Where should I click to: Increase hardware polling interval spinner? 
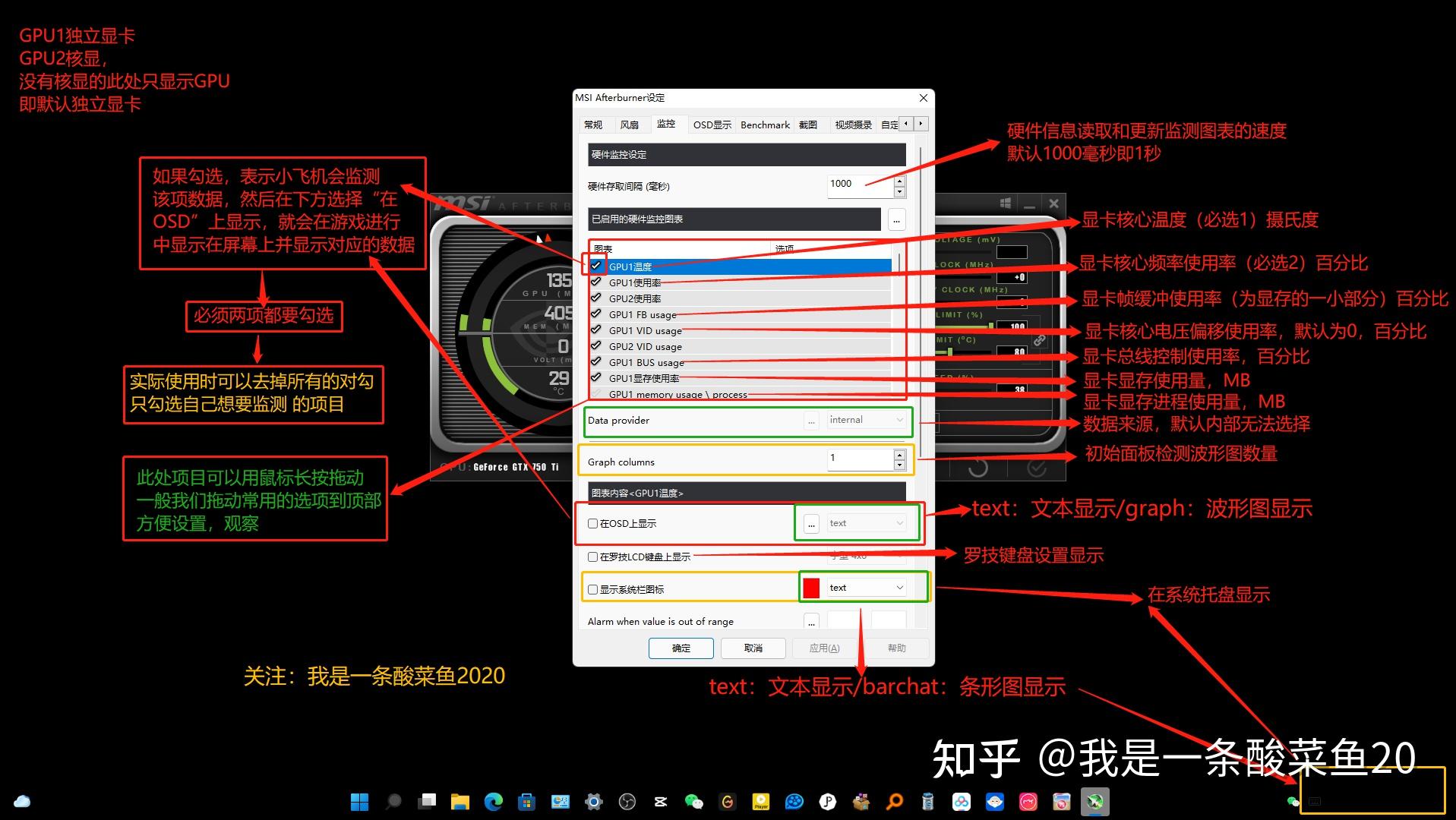[x=900, y=181]
